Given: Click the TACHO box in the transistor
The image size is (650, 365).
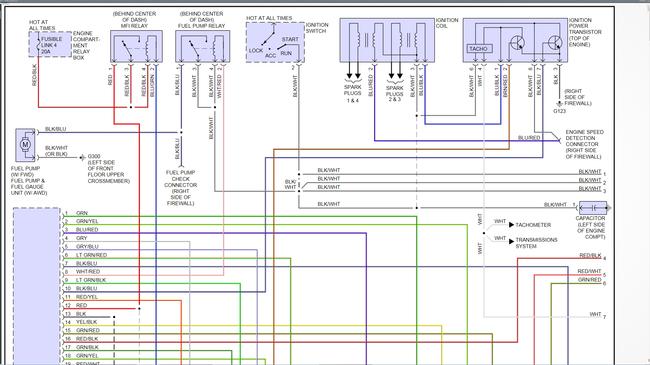Looking at the screenshot, I should point(480,49).
